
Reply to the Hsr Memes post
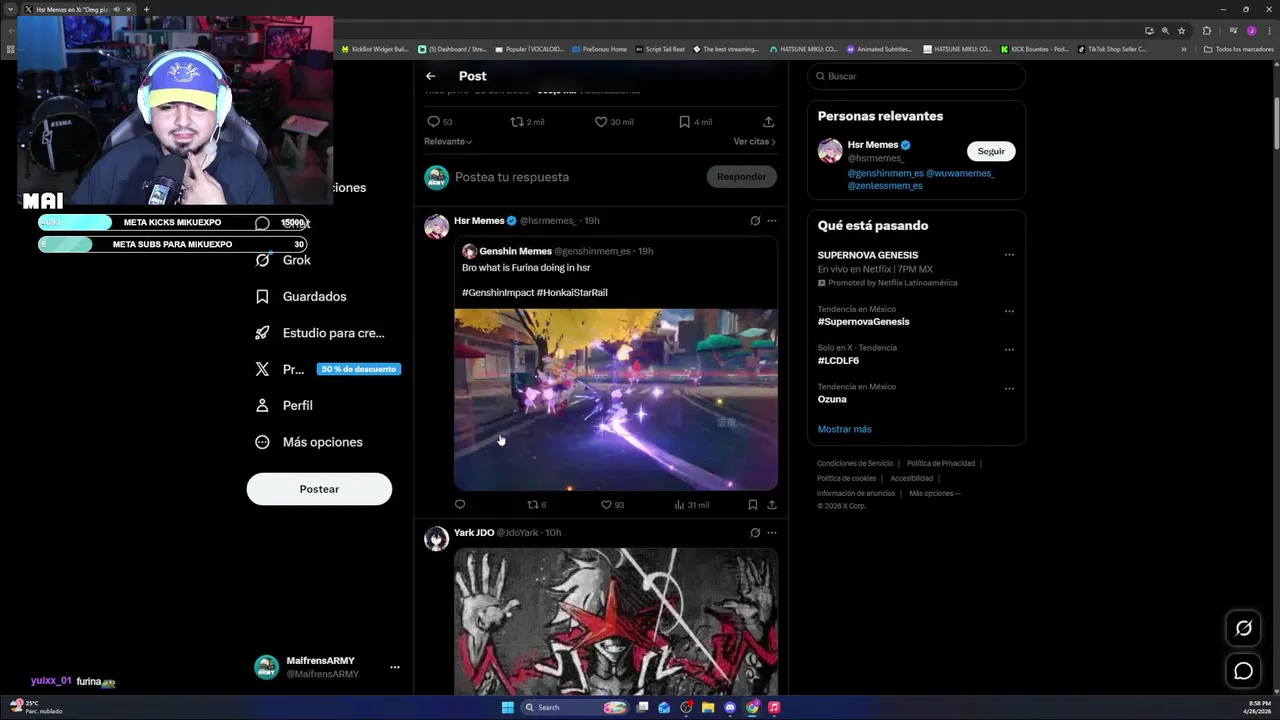(460, 505)
